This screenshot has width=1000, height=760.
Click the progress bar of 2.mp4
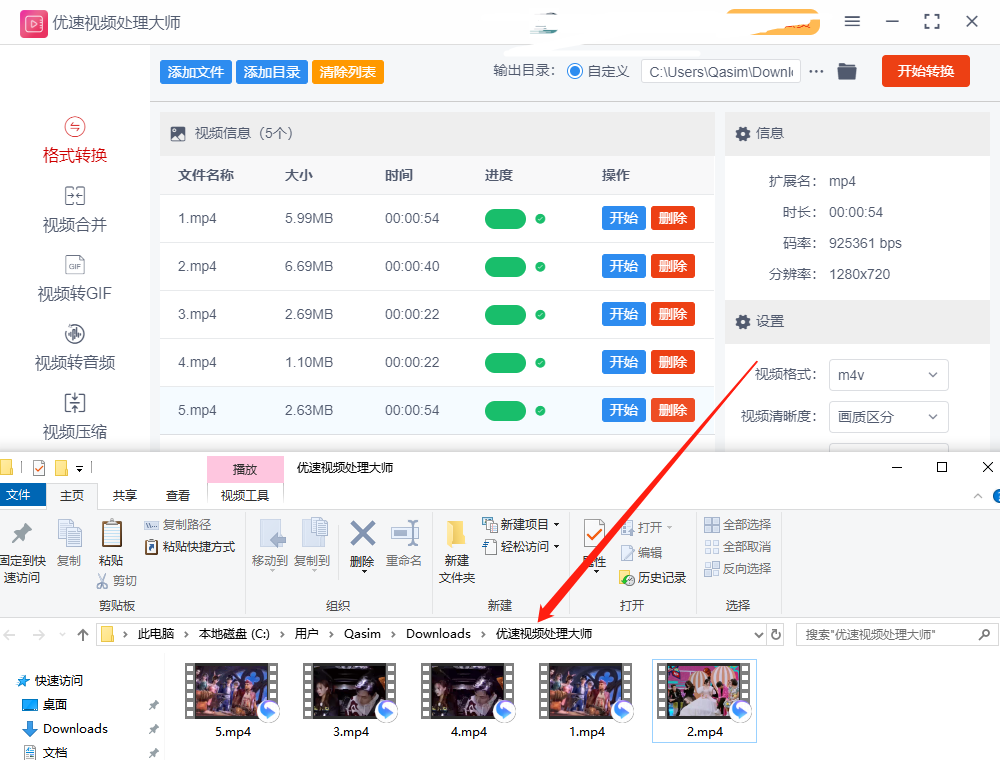[x=505, y=267]
